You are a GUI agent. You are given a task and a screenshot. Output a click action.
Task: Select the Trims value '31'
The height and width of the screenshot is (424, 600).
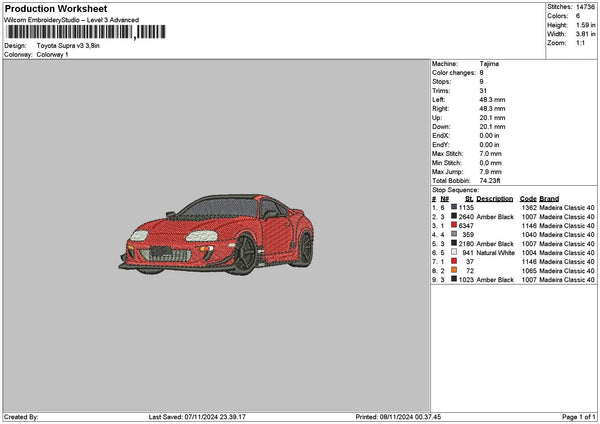483,91
